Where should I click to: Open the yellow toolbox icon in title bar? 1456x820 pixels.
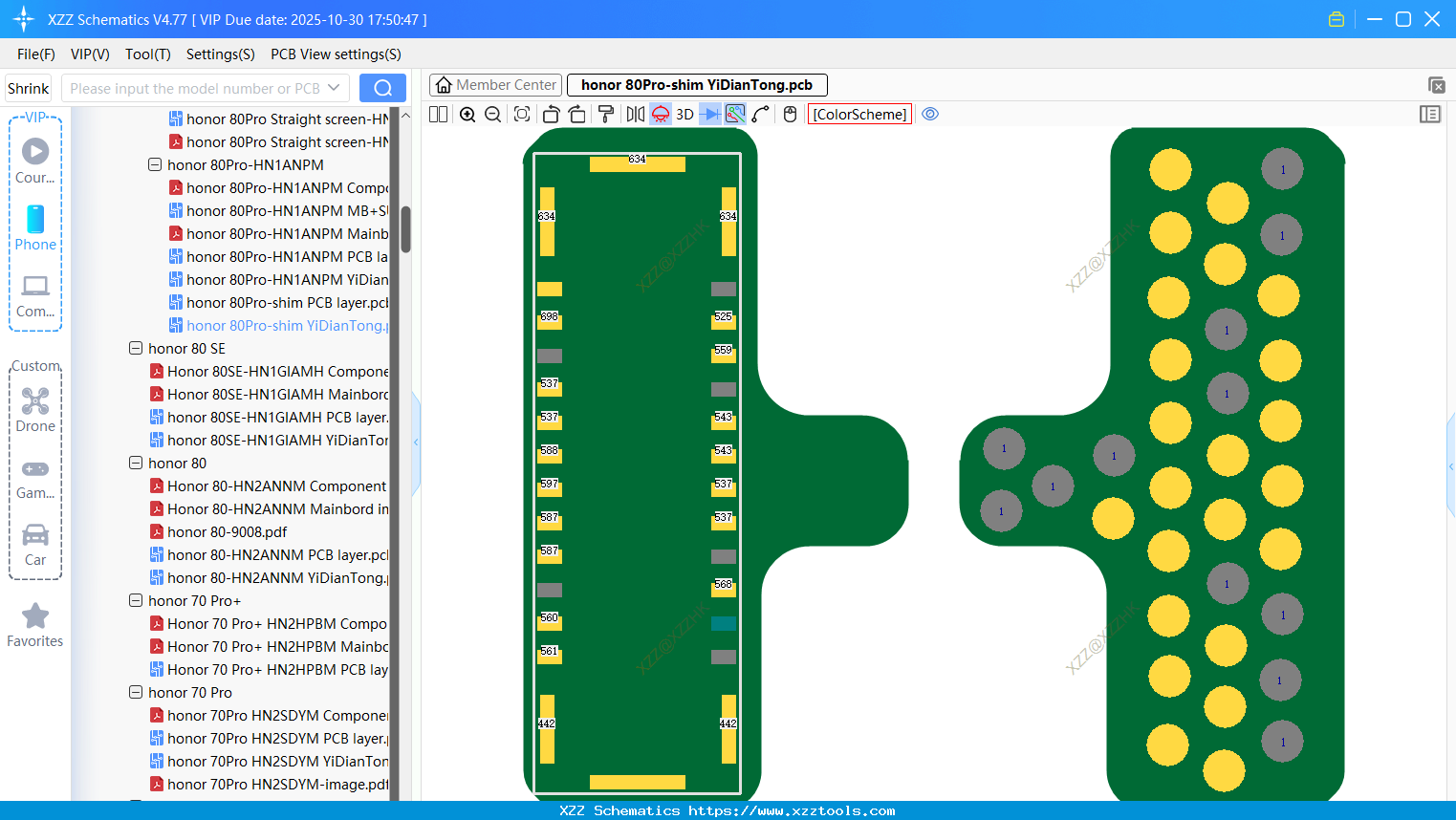tap(1336, 19)
